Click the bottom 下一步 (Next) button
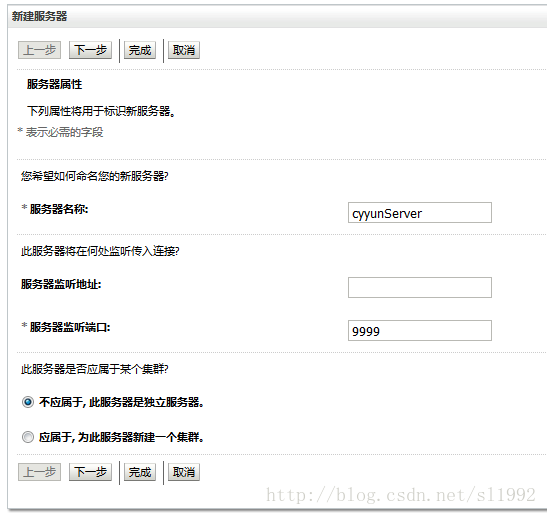 pyautogui.click(x=90, y=472)
